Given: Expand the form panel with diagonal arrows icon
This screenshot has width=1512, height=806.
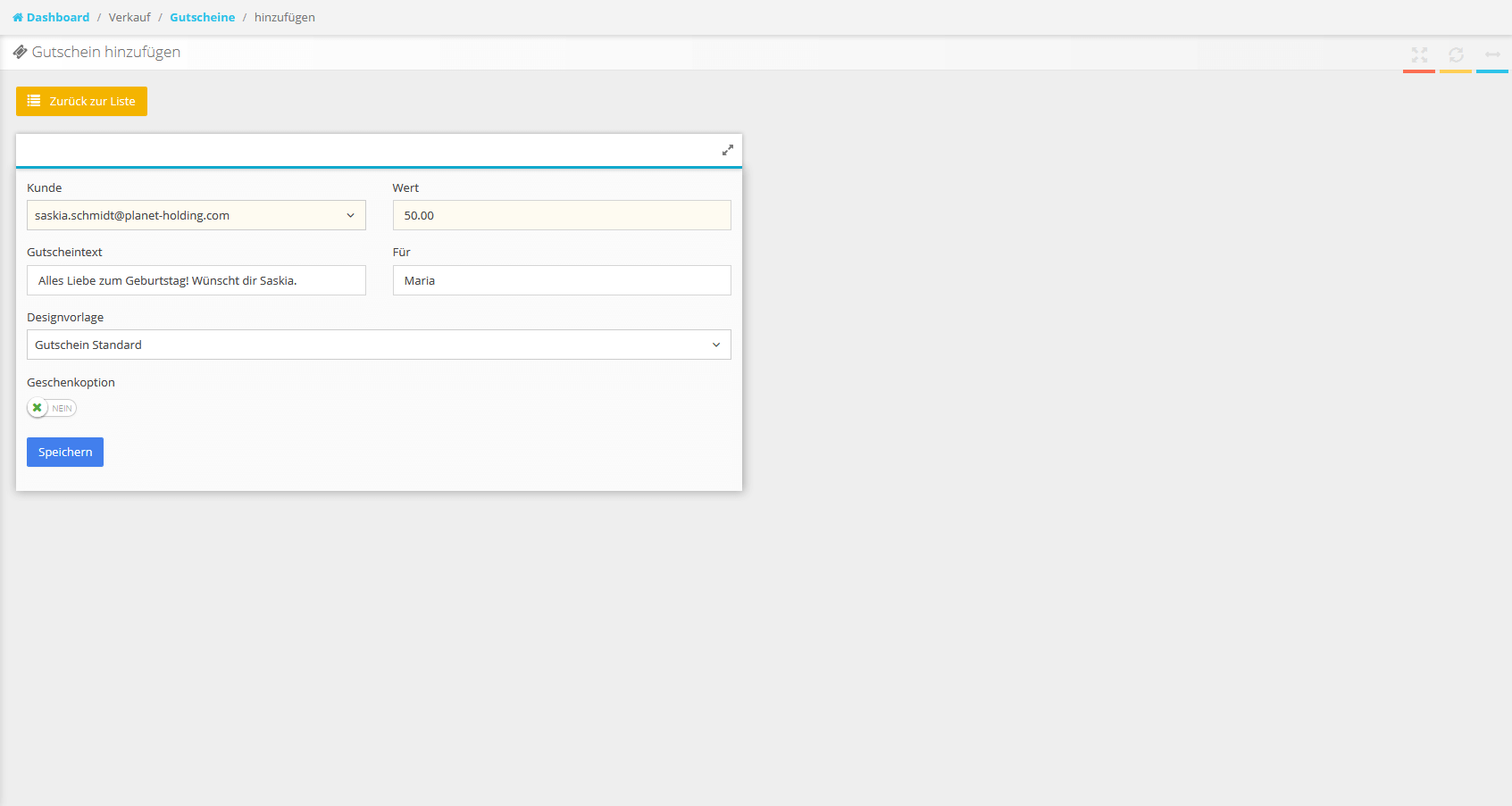Looking at the screenshot, I should 728,150.
